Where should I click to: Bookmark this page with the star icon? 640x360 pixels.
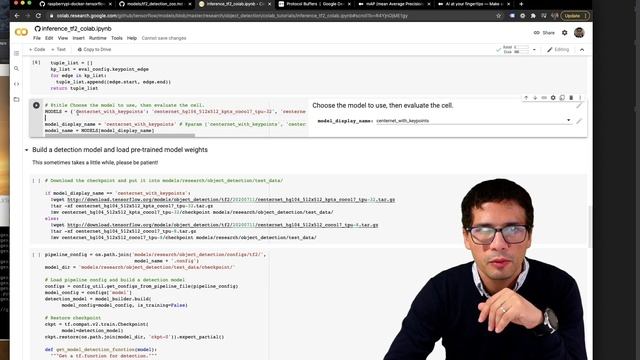[x=498, y=16]
